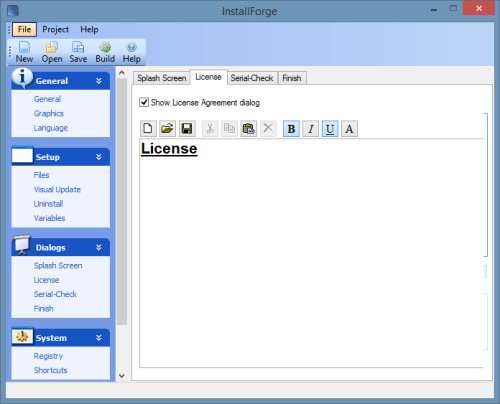The height and width of the screenshot is (404, 500).
Task: Open Variables link under Setup
Action: coord(49,218)
